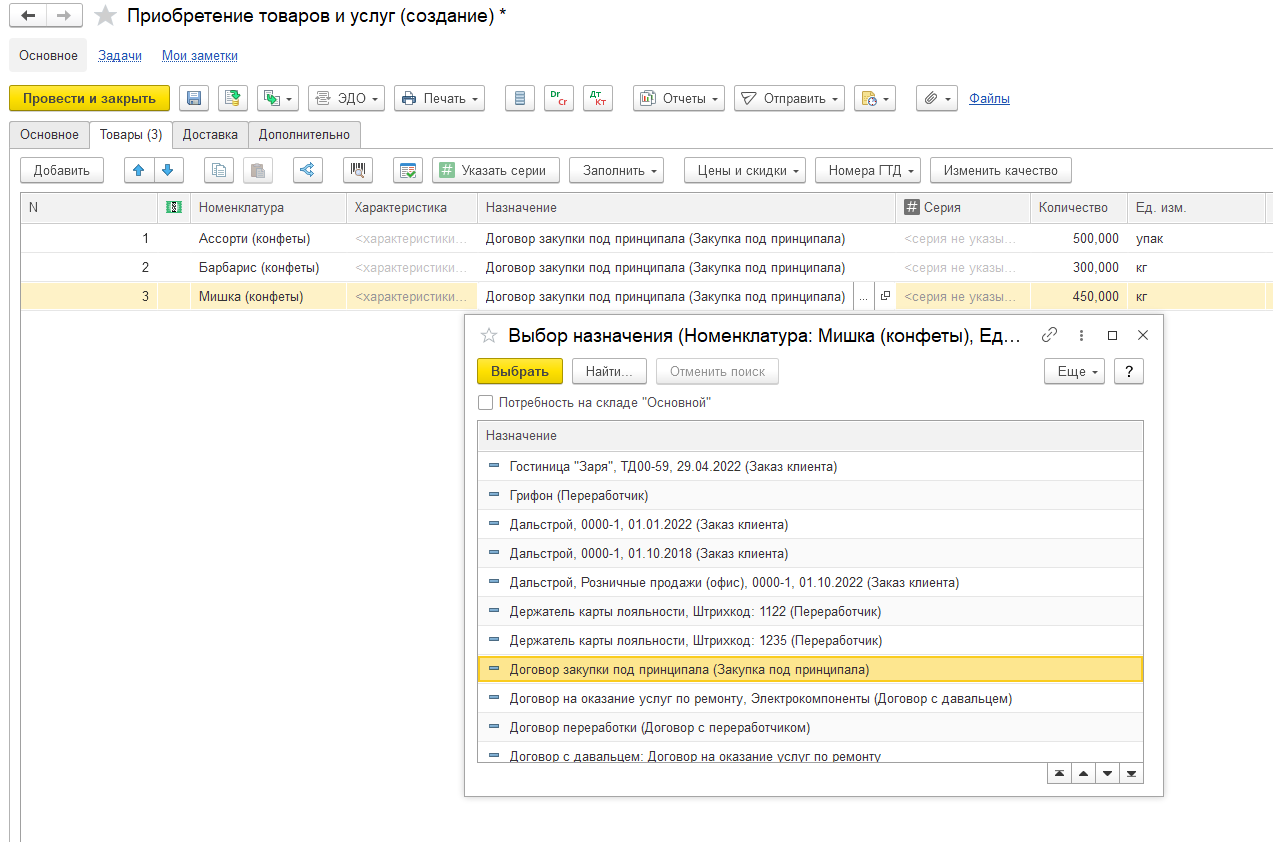
Task: Click the save document diskette icon
Action: point(194,98)
